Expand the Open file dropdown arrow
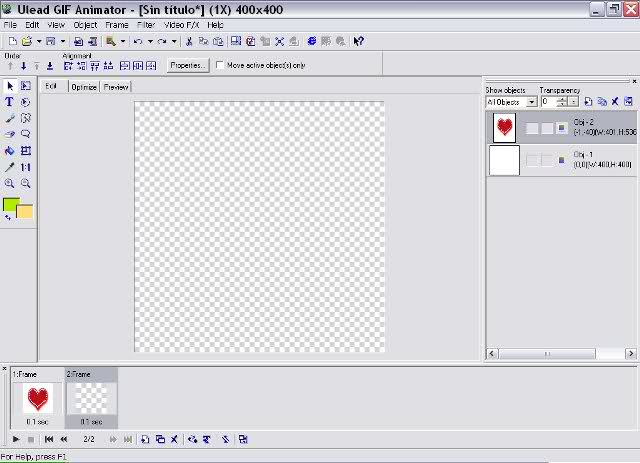Image resolution: width=640 pixels, height=463 pixels. pos(39,41)
